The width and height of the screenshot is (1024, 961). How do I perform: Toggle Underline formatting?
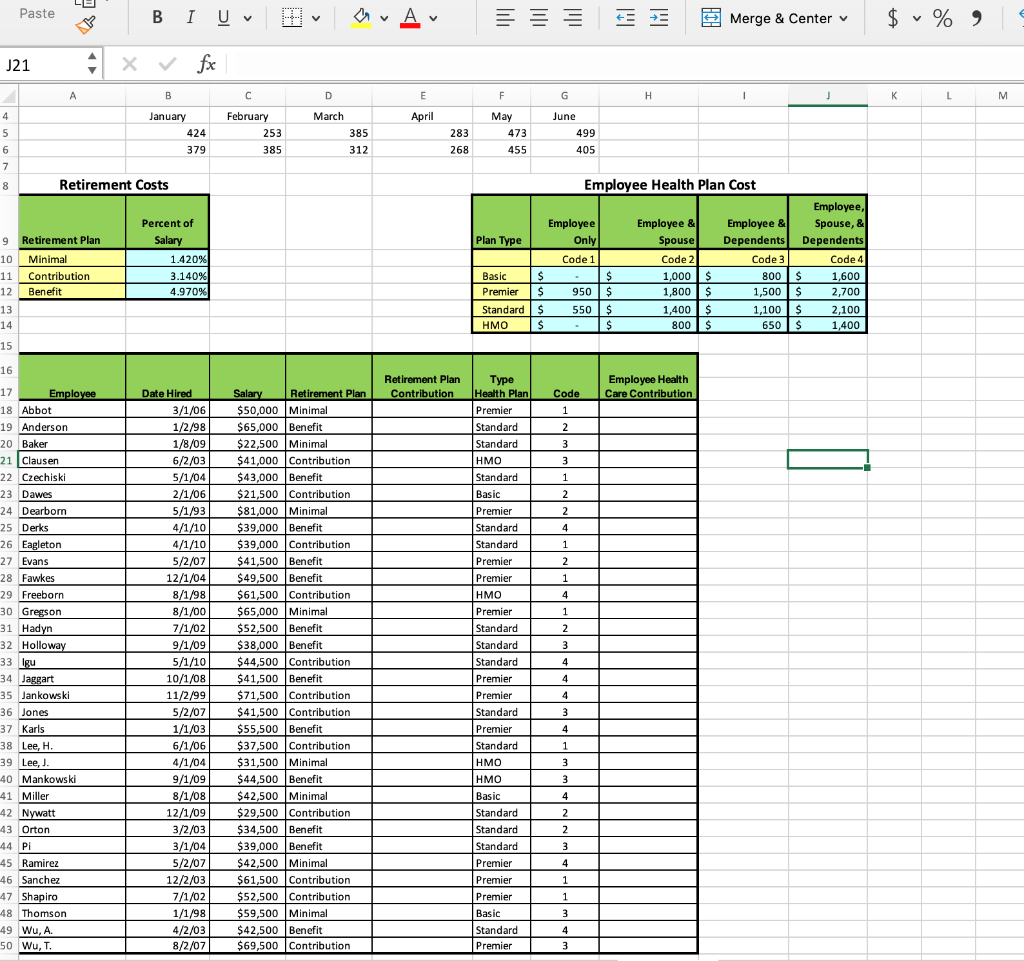[223, 18]
